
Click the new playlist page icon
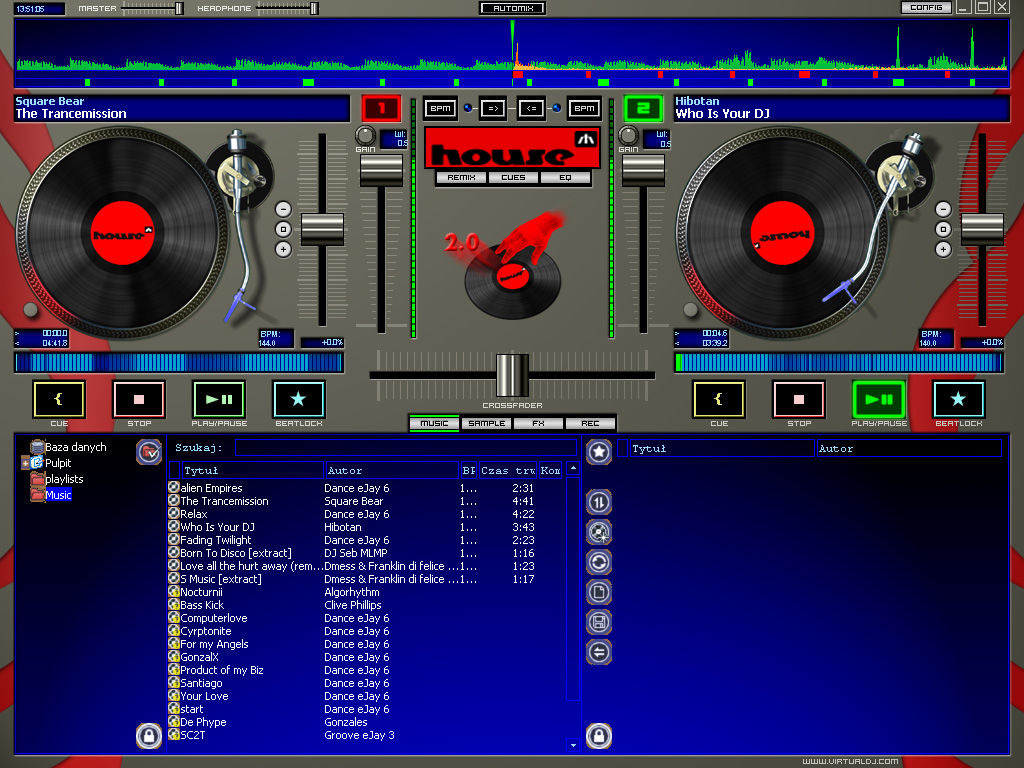[599, 592]
